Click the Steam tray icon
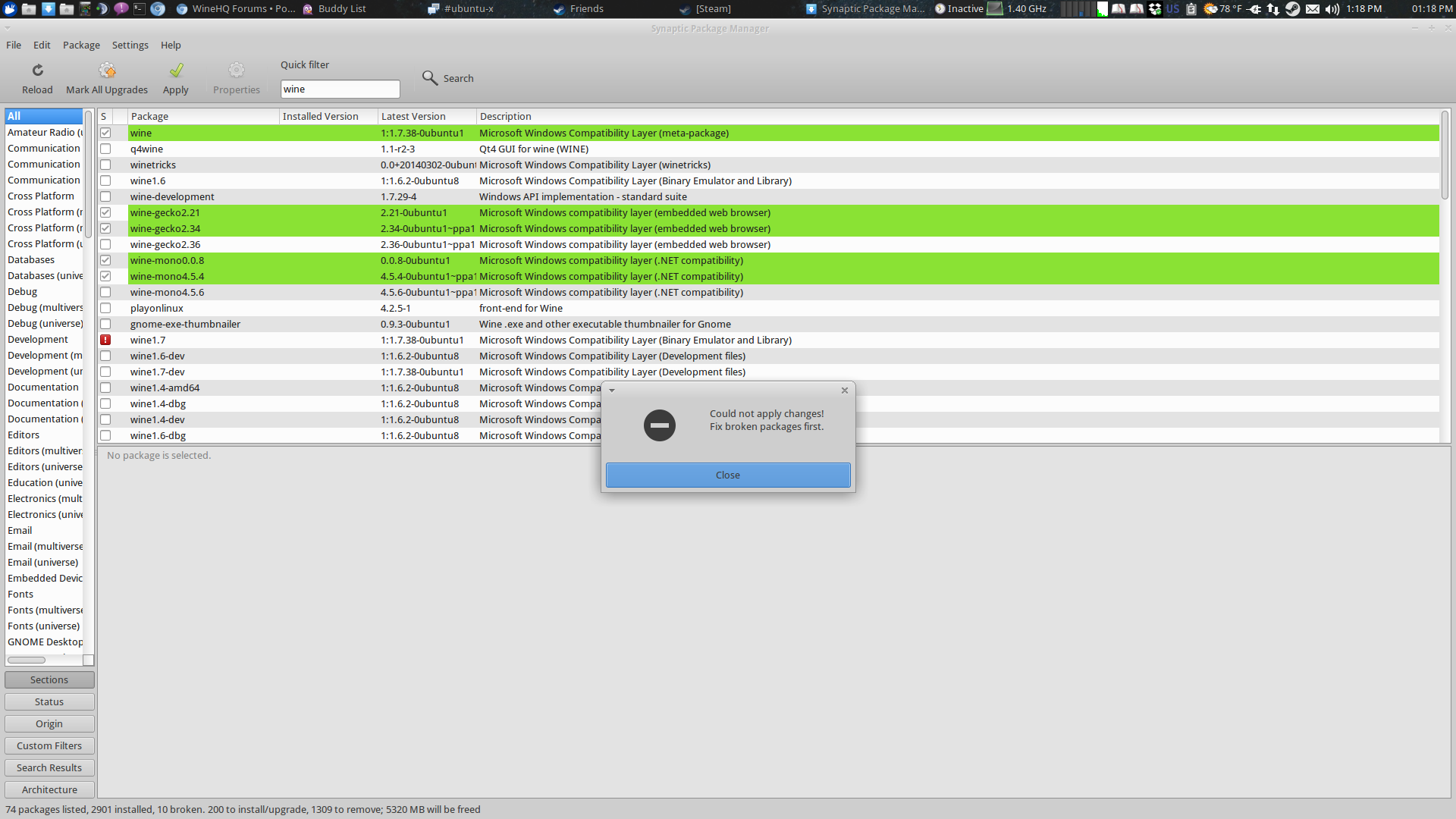Screen dimensions: 1456x819 click(1293, 9)
